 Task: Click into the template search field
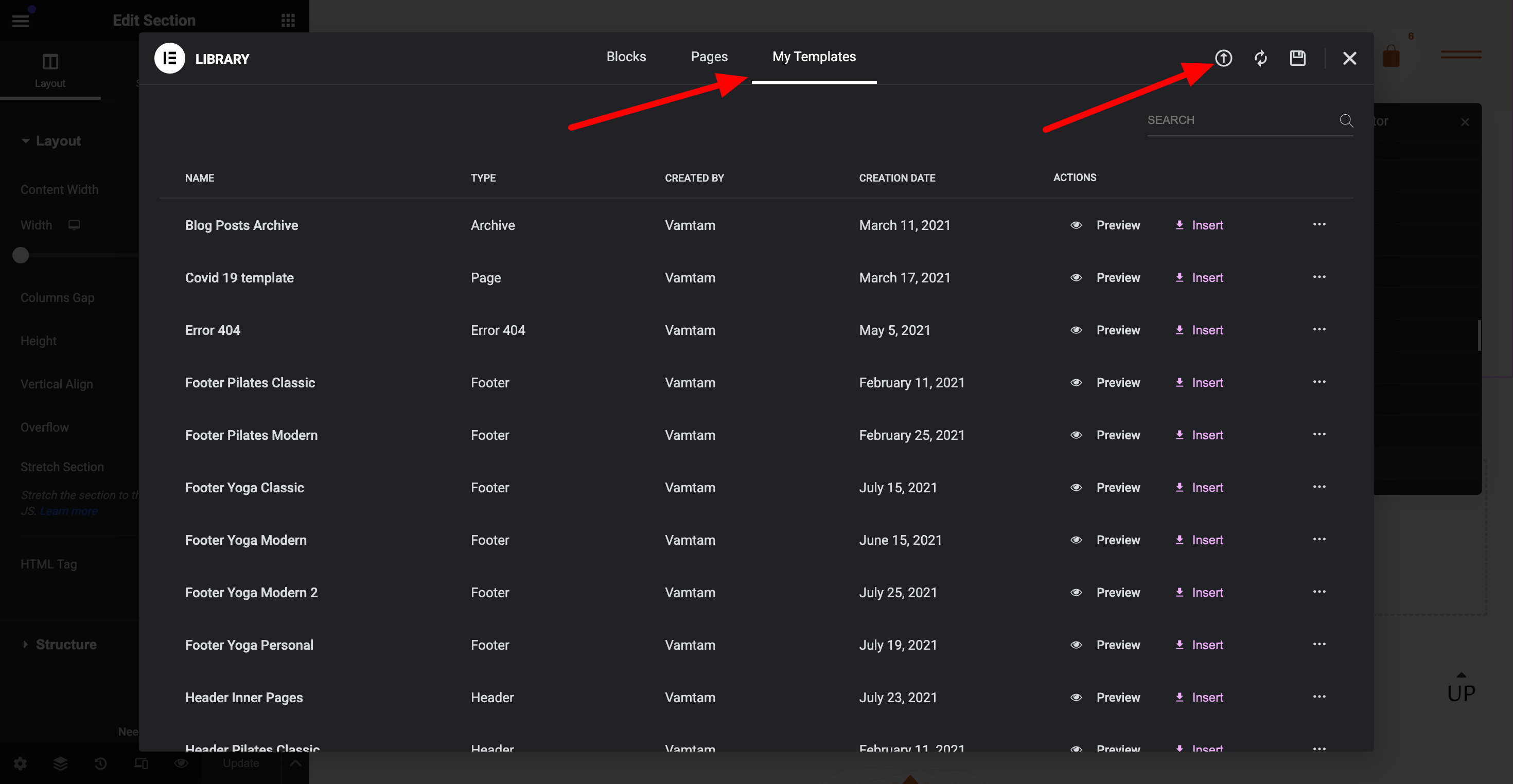point(1234,120)
